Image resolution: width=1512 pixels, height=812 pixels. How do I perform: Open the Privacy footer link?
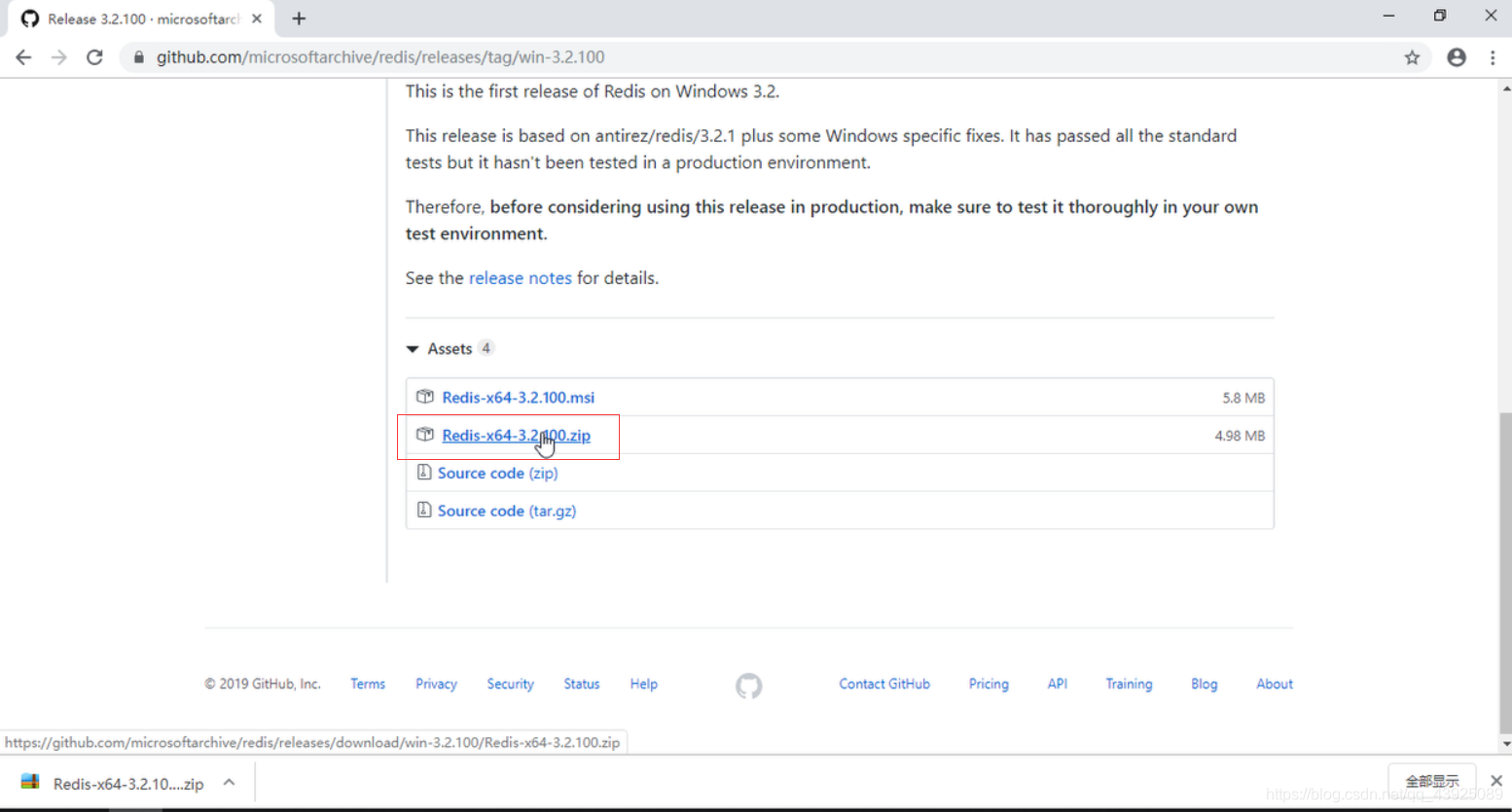[x=436, y=685]
